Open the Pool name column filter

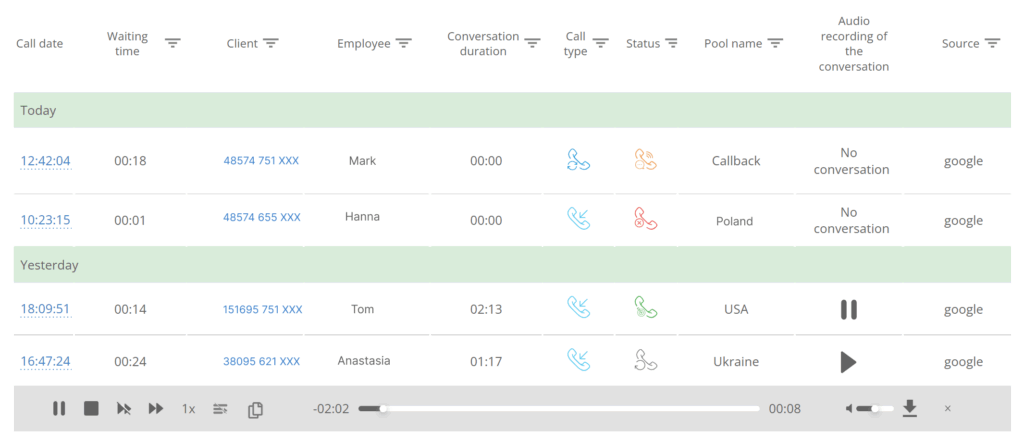775,43
